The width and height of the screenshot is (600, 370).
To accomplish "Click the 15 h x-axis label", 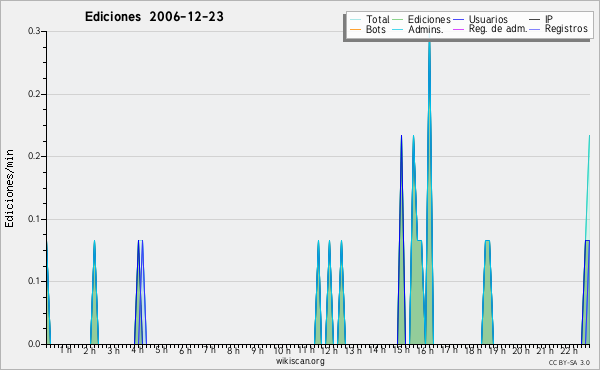I will pyautogui.click(x=401, y=350).
